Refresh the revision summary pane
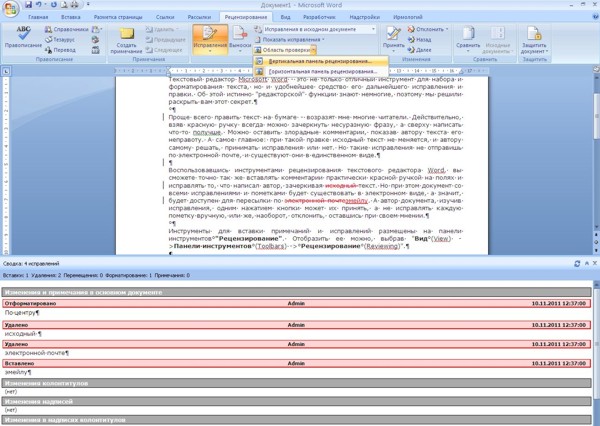This screenshot has width=600, height=426. 577,264
